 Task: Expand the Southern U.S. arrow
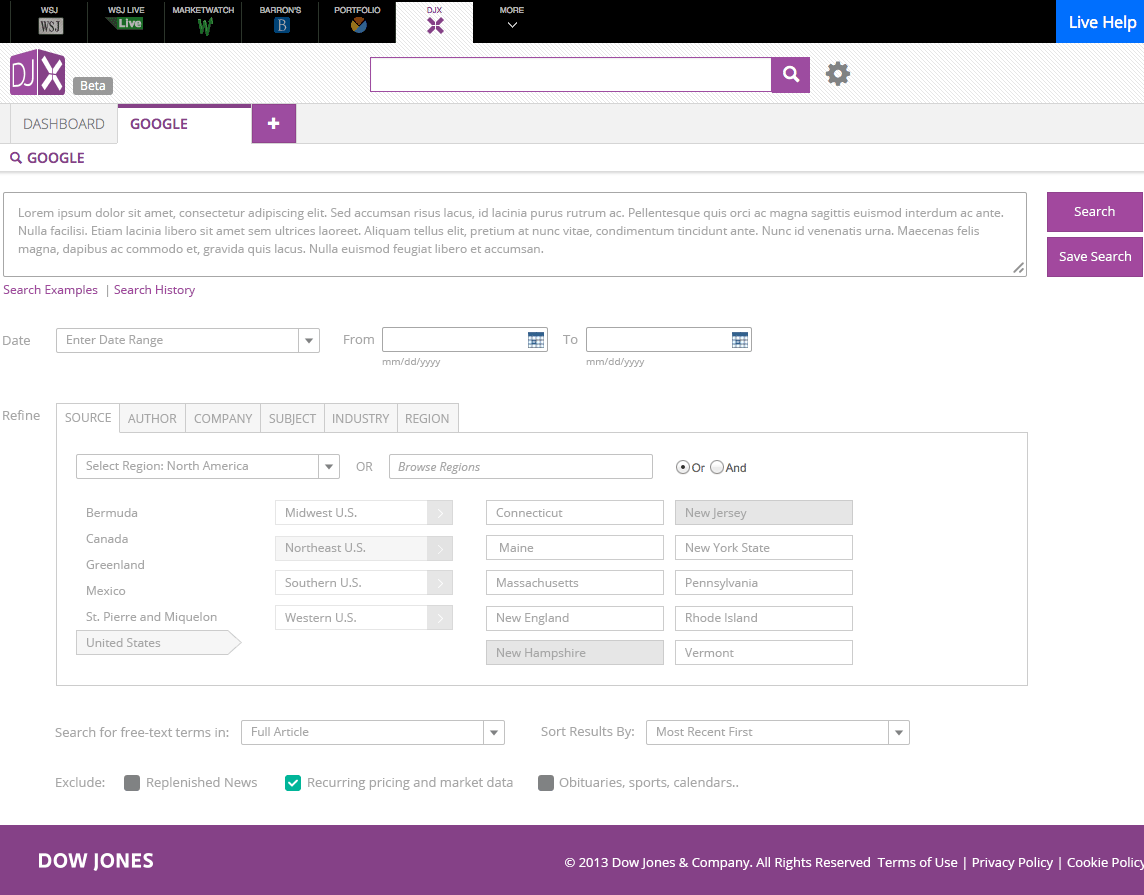pyautogui.click(x=440, y=583)
